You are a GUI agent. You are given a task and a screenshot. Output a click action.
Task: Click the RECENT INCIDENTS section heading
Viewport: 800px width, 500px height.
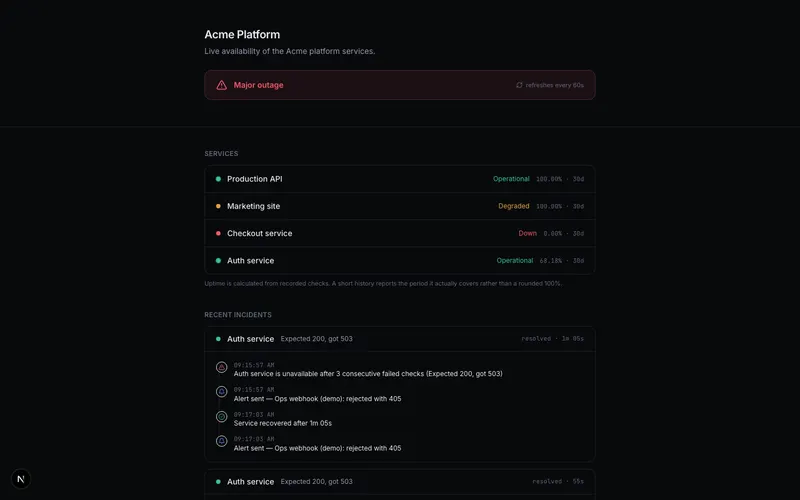tap(238, 315)
